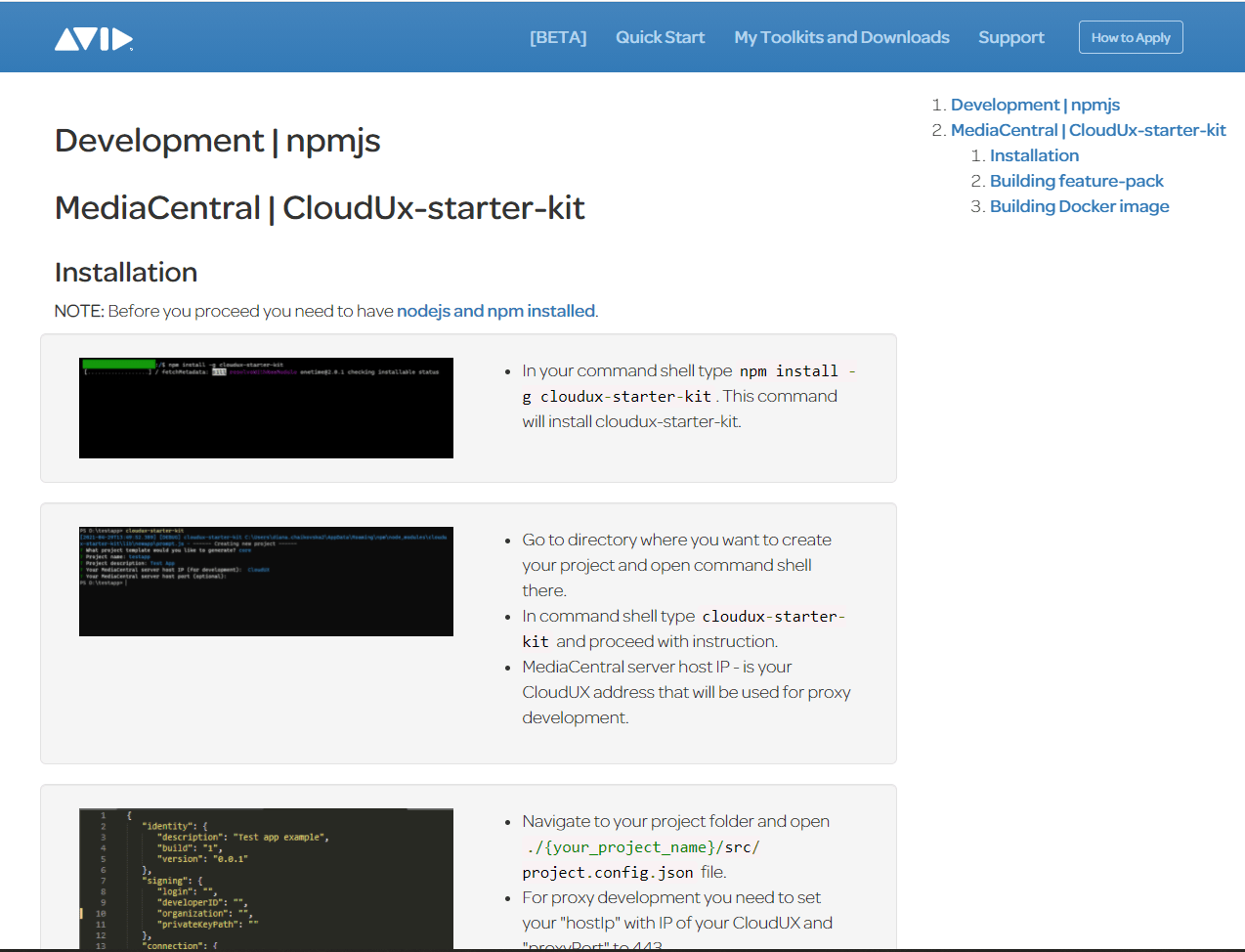
Task: Open the [BETA] menu item
Action: [x=558, y=37]
